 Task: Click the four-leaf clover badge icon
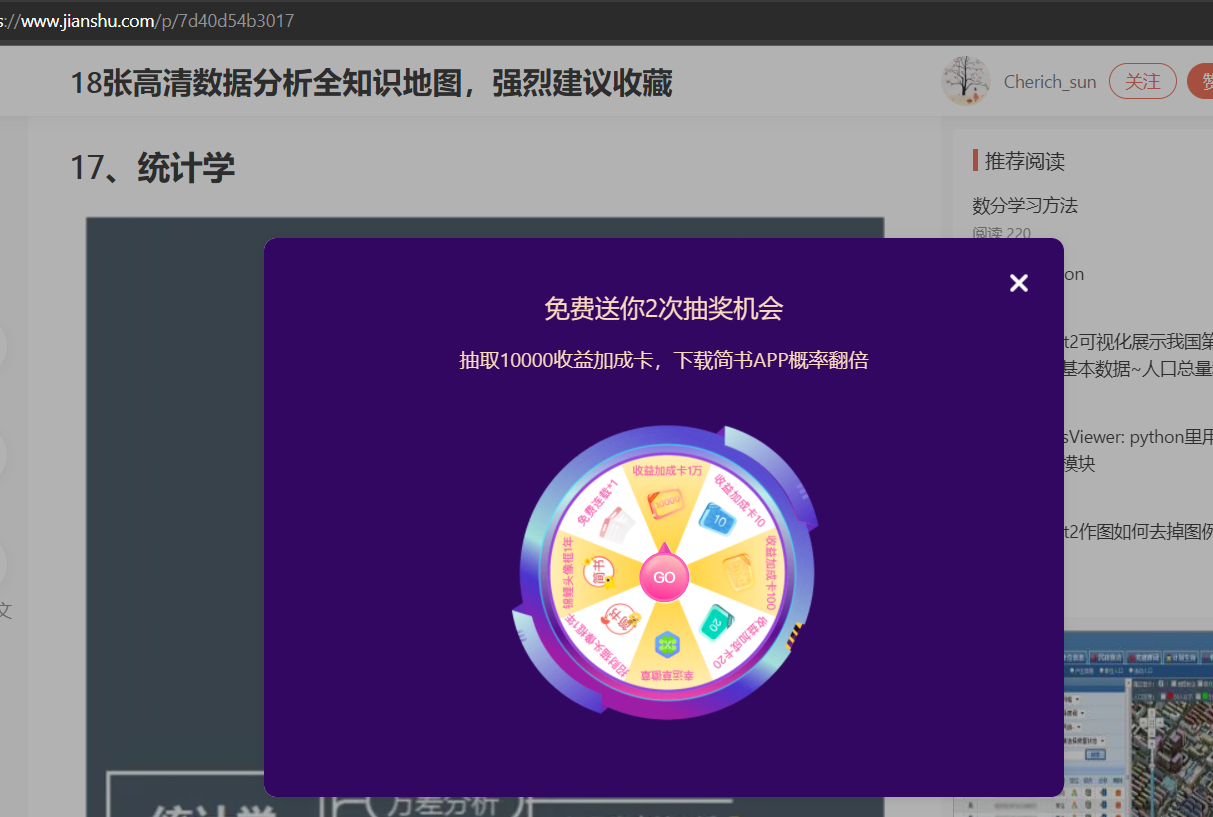(665, 645)
